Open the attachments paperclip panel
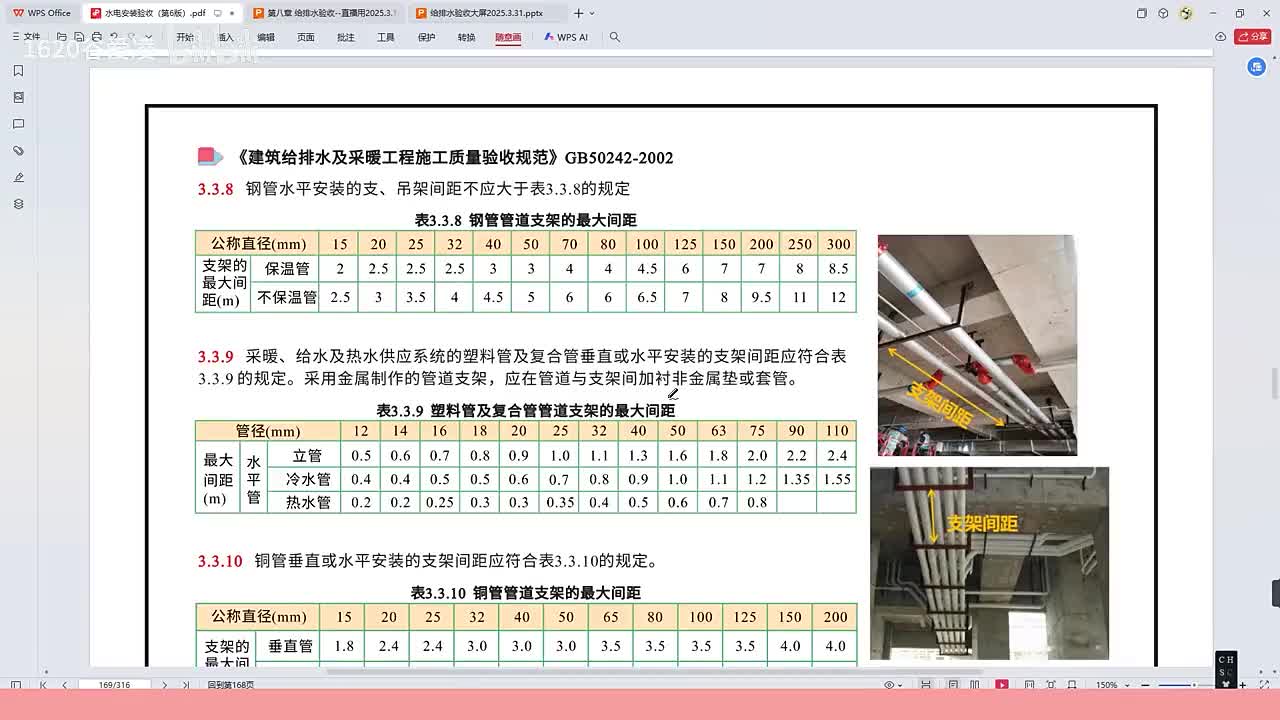Image resolution: width=1280 pixels, height=720 pixels. pyautogui.click(x=18, y=151)
